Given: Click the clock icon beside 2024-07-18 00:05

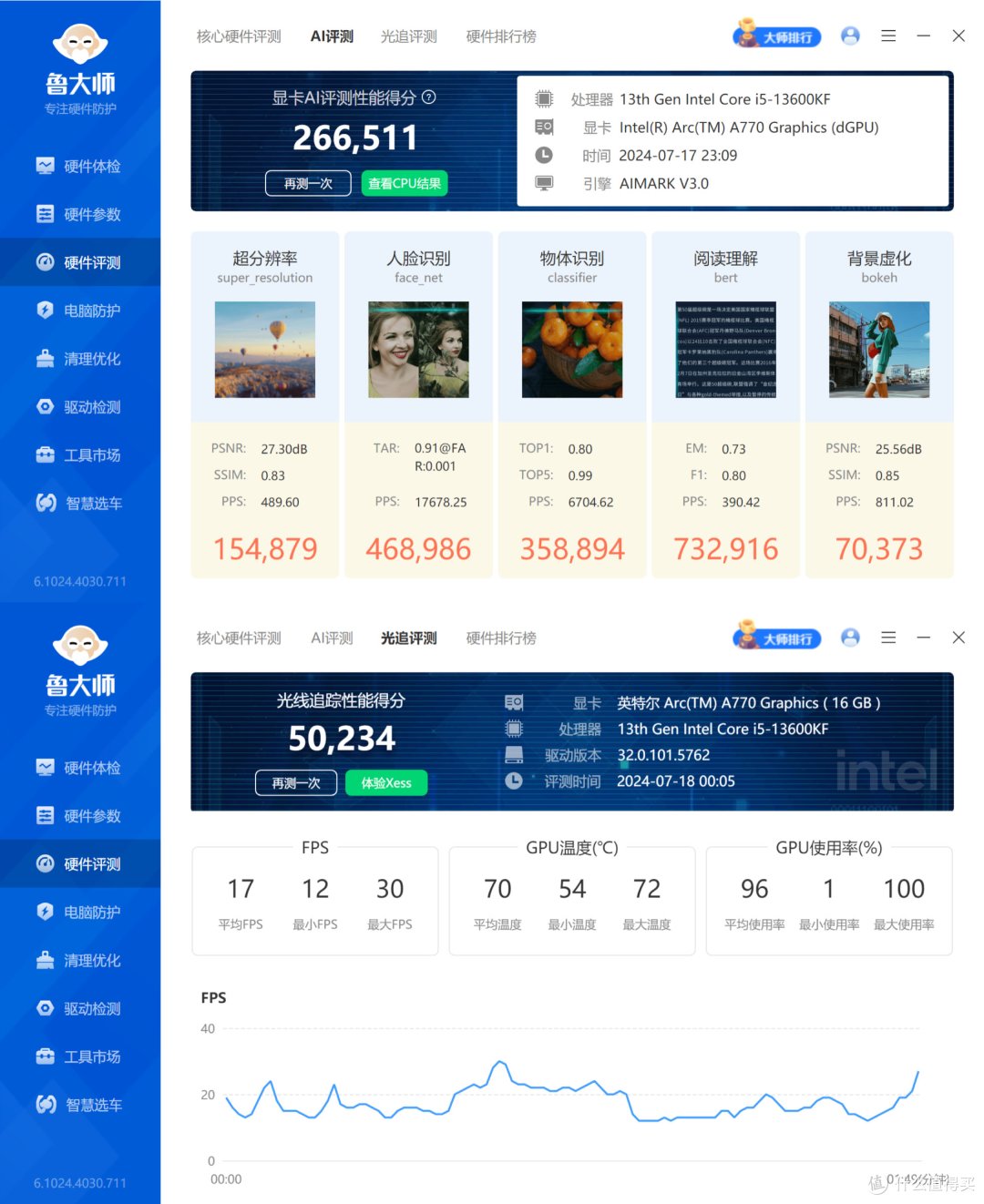Looking at the screenshot, I should pyautogui.click(x=514, y=781).
